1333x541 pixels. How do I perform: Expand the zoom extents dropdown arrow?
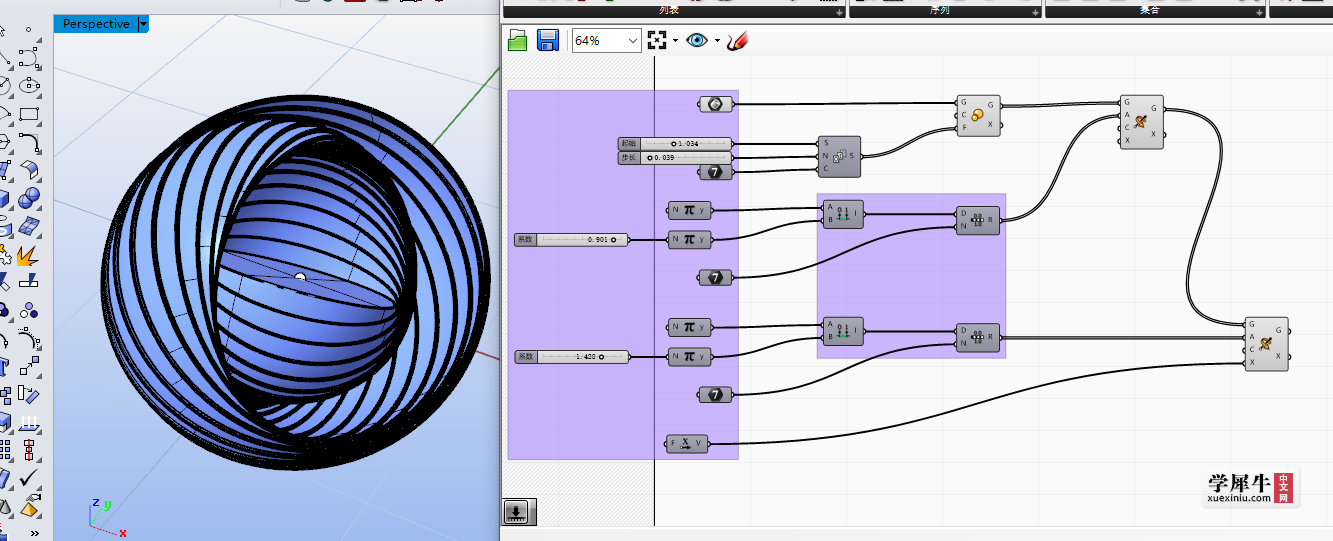tap(675, 41)
